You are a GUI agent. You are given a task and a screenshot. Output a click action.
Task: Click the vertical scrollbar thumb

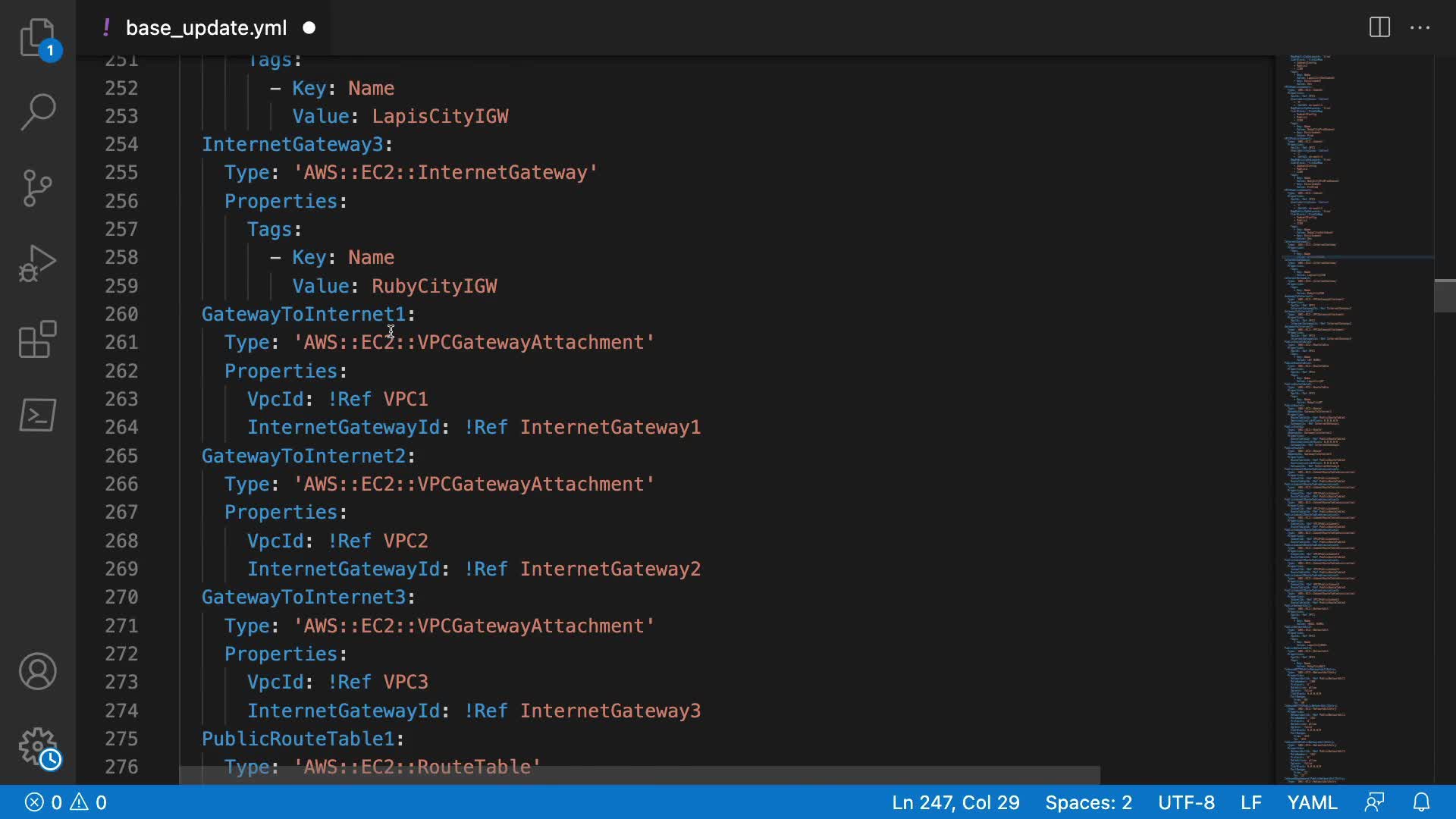pos(1444,296)
